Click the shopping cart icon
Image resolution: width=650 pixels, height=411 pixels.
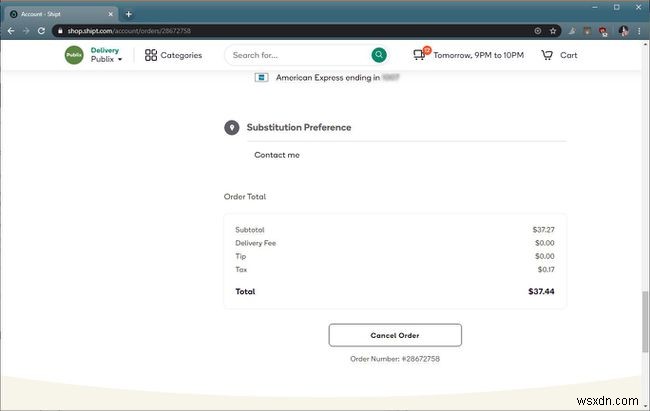point(547,55)
